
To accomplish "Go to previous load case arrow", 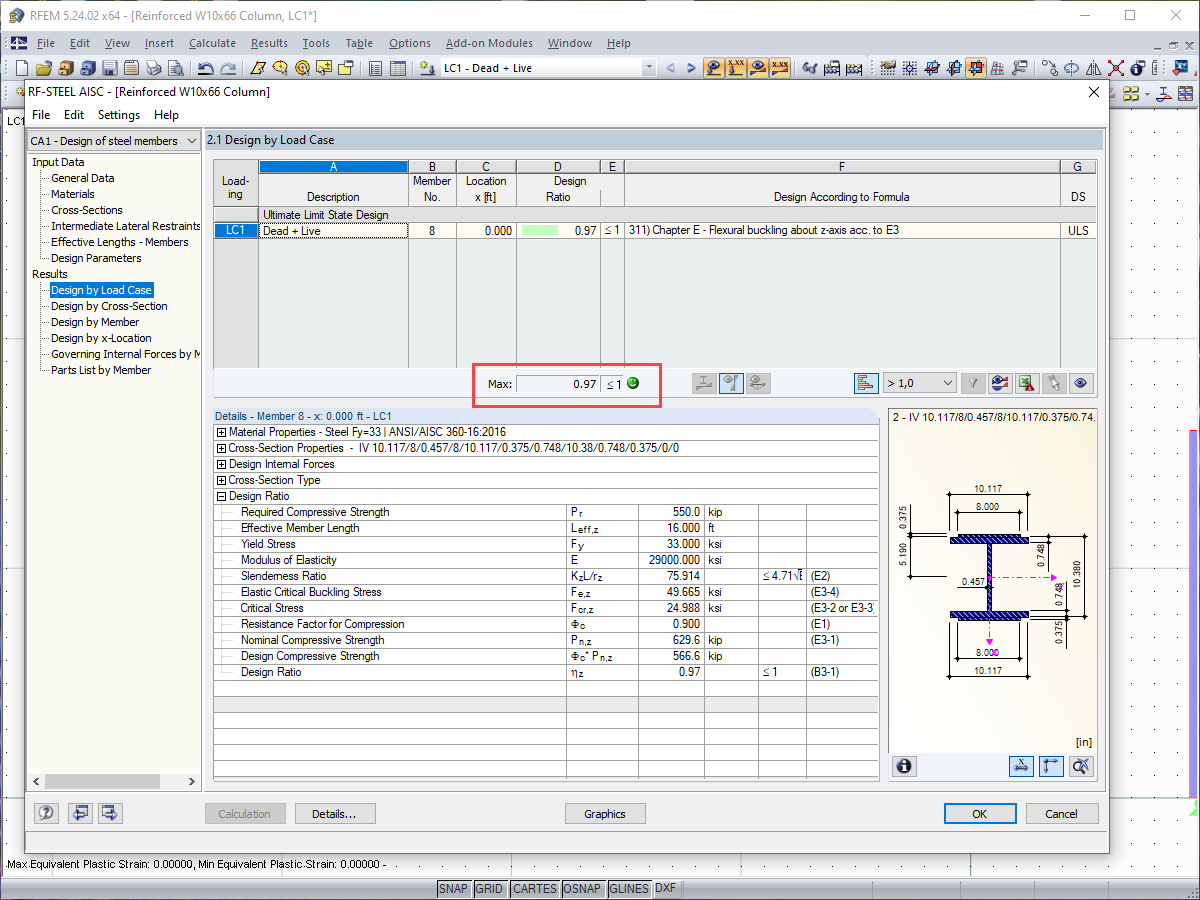I will [670, 68].
